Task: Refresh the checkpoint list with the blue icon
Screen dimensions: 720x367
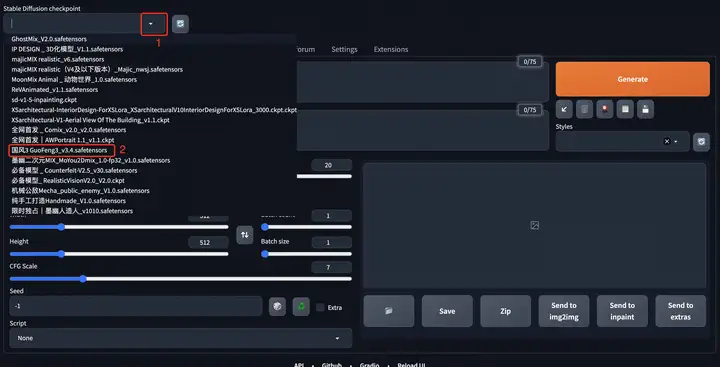Action: 180,24
